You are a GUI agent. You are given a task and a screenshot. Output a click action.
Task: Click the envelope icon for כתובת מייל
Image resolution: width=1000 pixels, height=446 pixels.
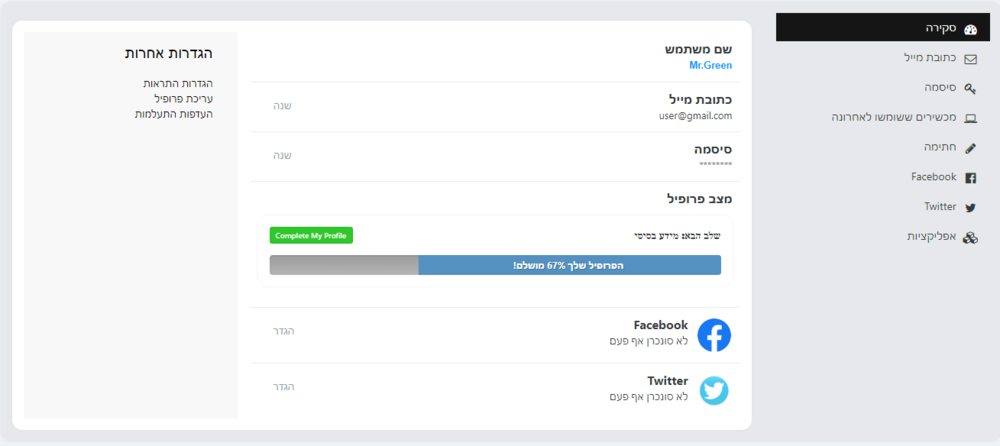click(969, 59)
